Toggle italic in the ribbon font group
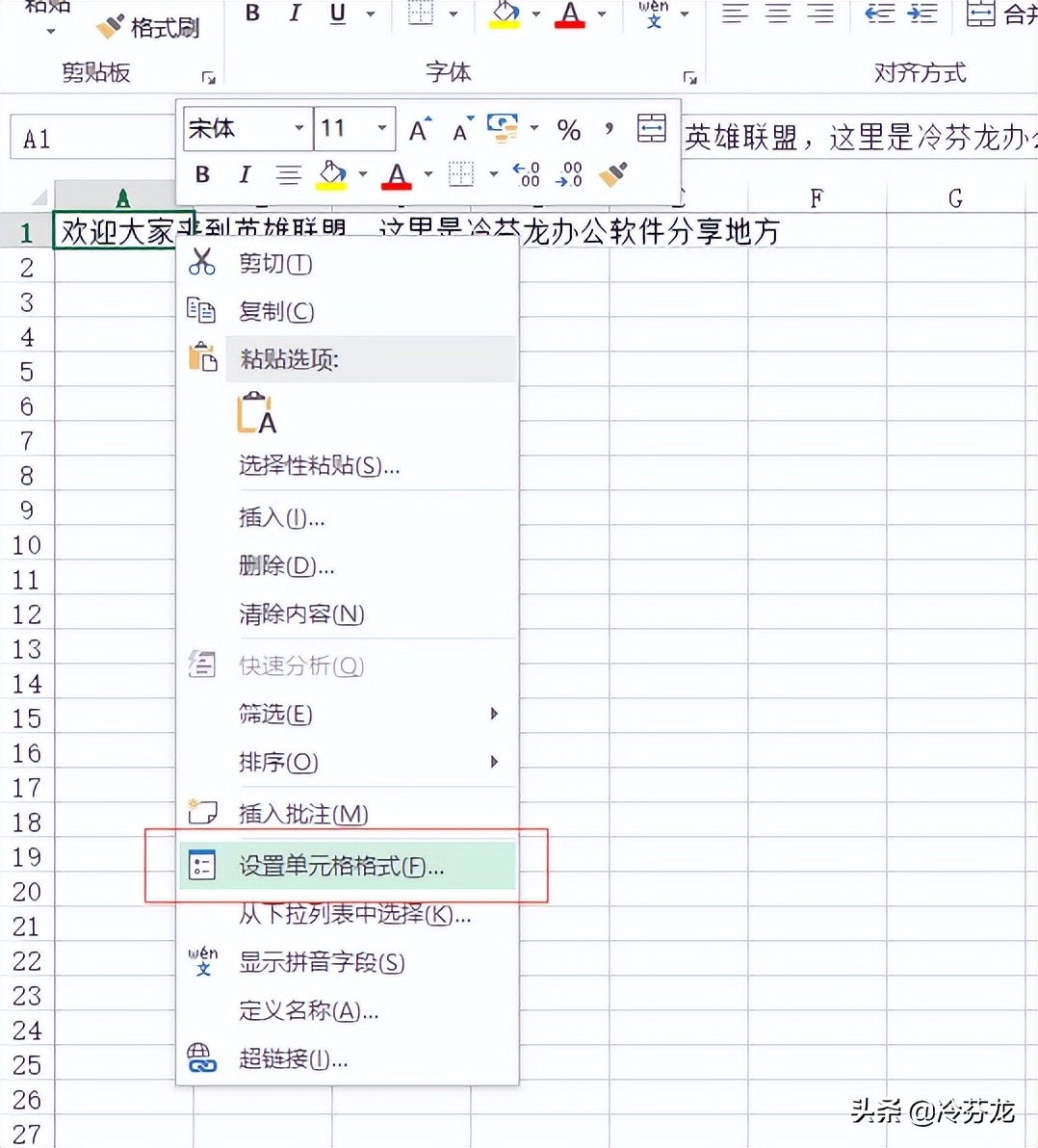Screen dimensions: 1038x1148 coord(295,13)
